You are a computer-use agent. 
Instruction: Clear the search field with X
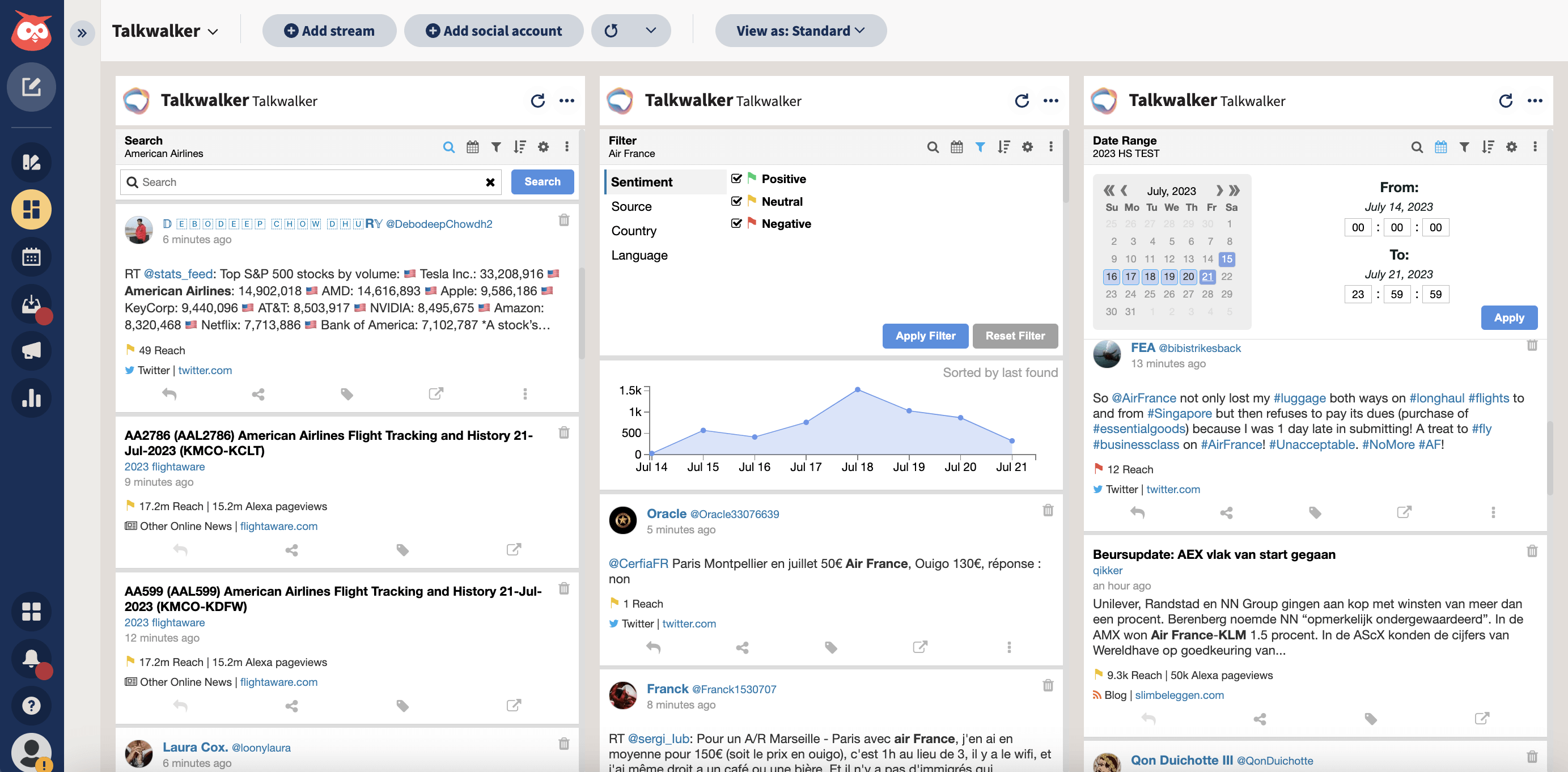pos(490,182)
